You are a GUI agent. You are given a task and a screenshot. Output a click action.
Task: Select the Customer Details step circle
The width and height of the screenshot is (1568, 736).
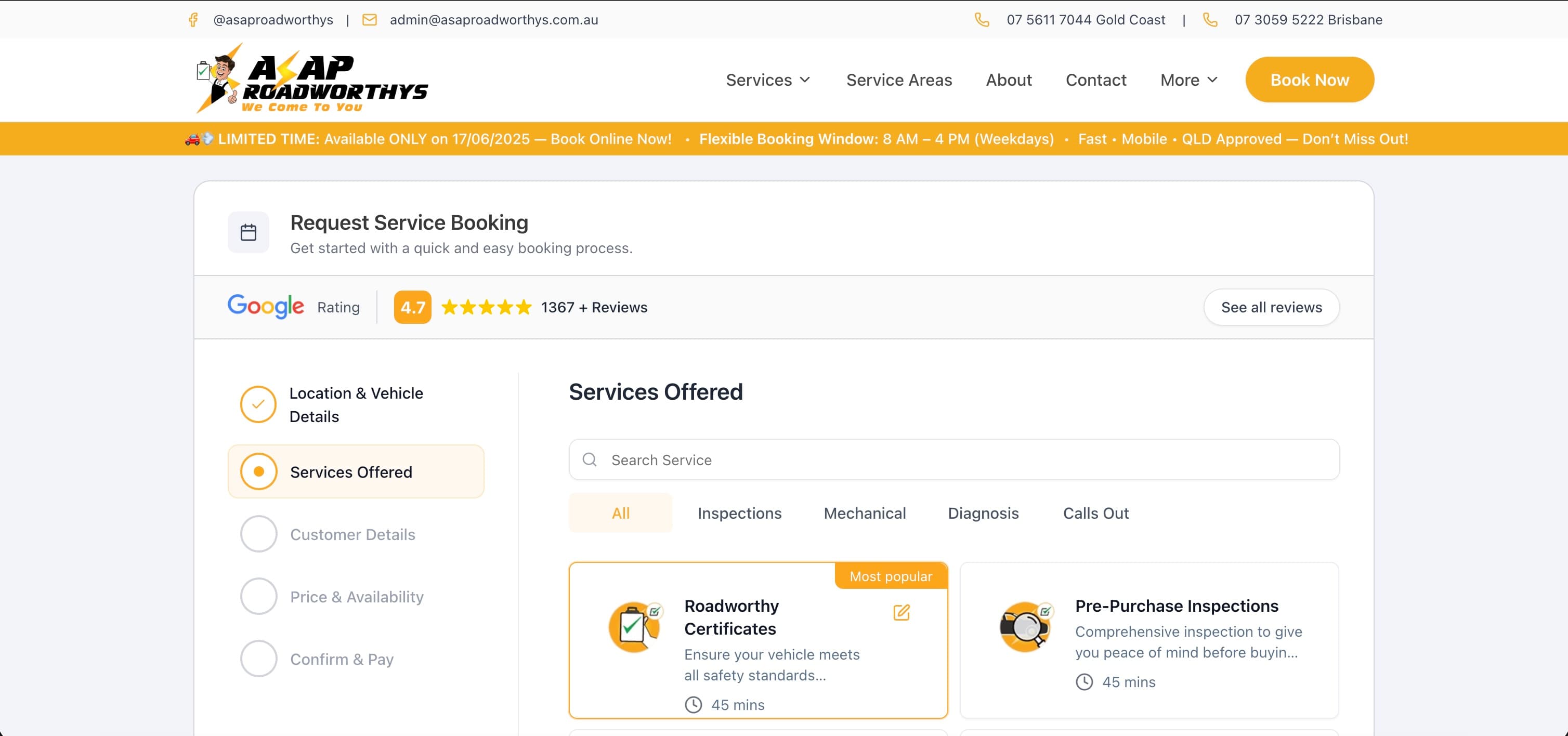tap(258, 534)
